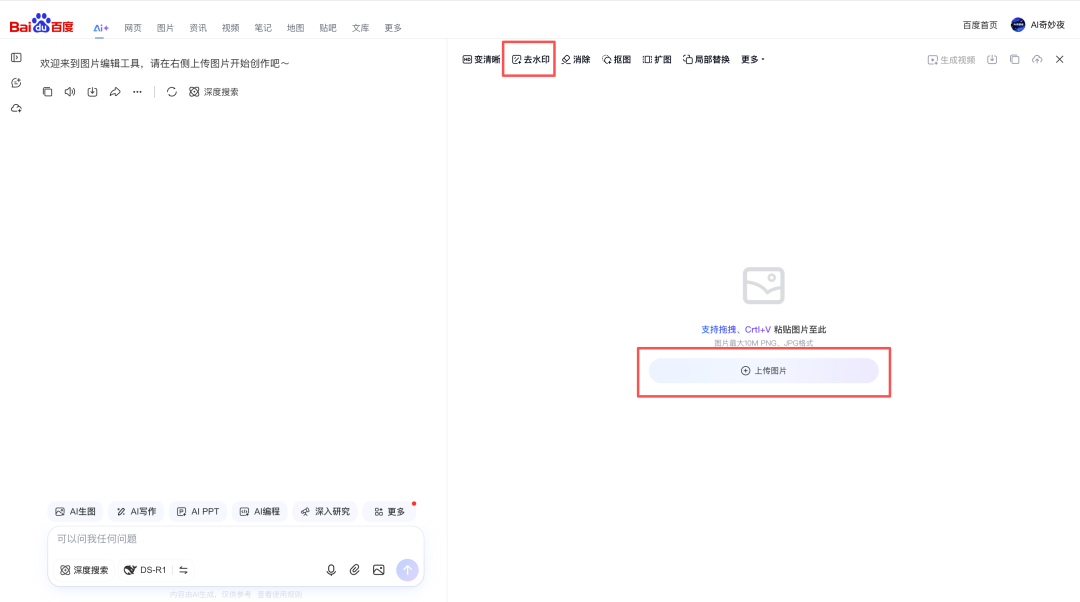Click 支持拖拽 blue link text

pyautogui.click(x=718, y=329)
